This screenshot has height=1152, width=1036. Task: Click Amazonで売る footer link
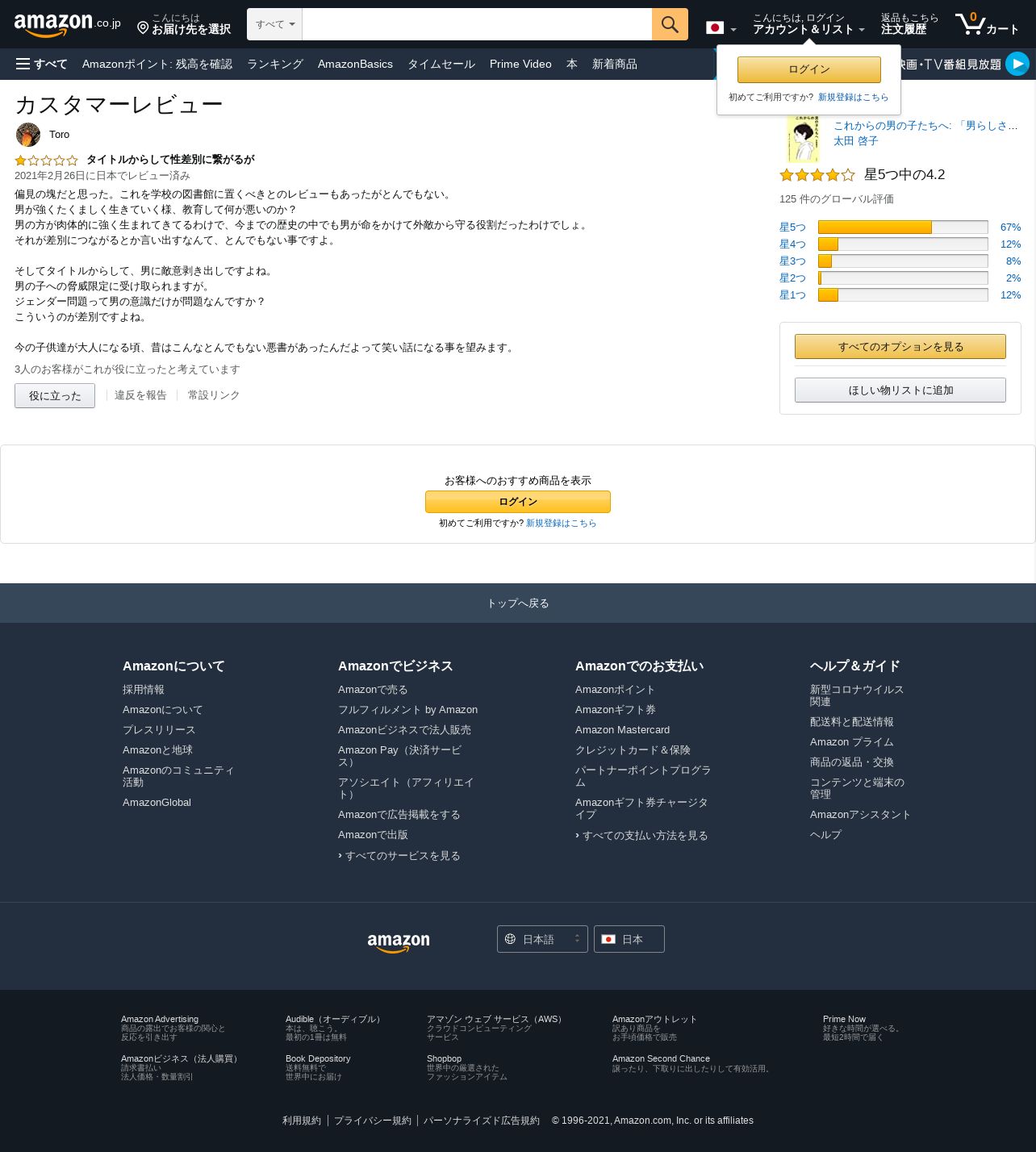coord(373,690)
